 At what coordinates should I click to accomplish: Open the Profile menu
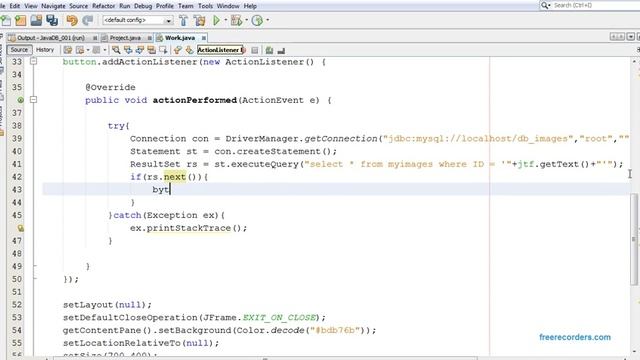pos(165,6)
